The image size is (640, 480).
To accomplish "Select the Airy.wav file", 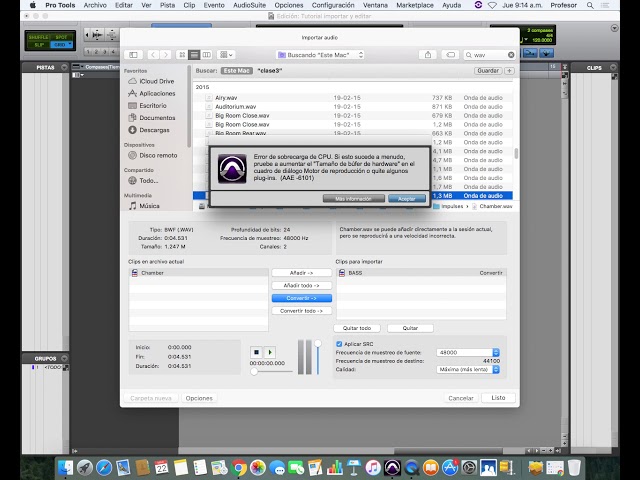I will tap(353, 98).
